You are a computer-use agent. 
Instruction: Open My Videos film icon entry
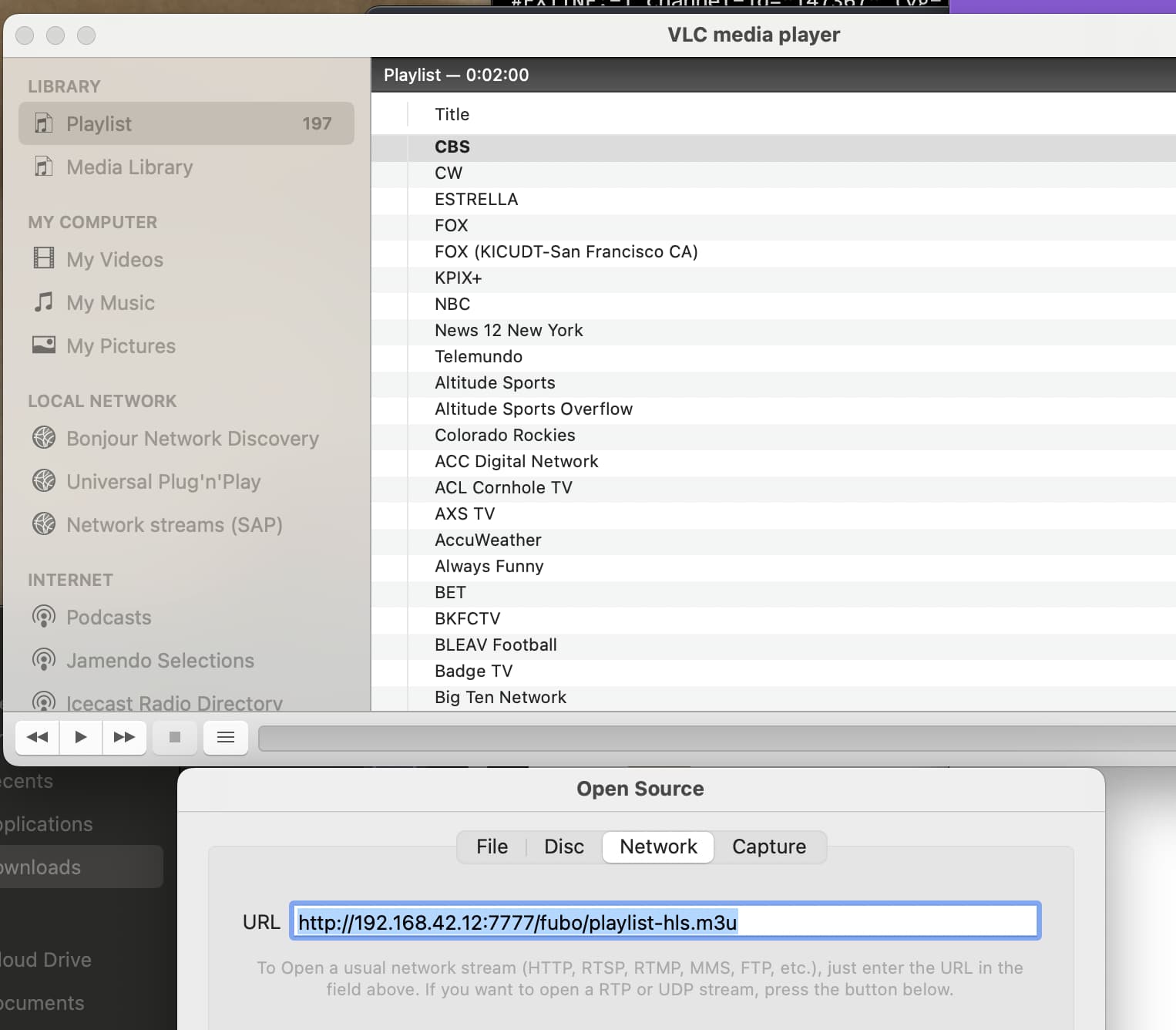44,259
